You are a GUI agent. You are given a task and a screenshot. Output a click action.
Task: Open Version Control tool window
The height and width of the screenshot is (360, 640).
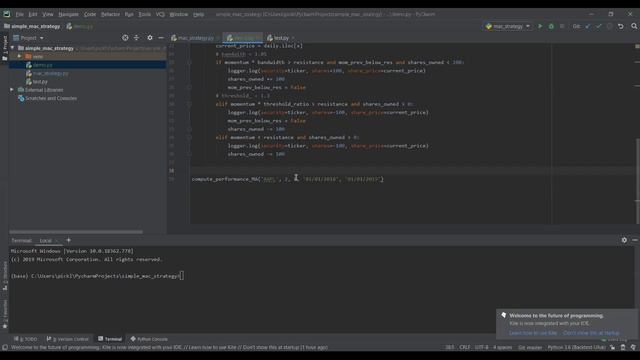68,339
